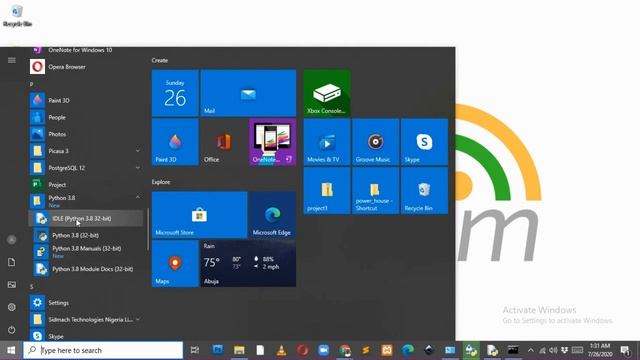Open Sublime Text from taskbar

[x=366, y=350]
